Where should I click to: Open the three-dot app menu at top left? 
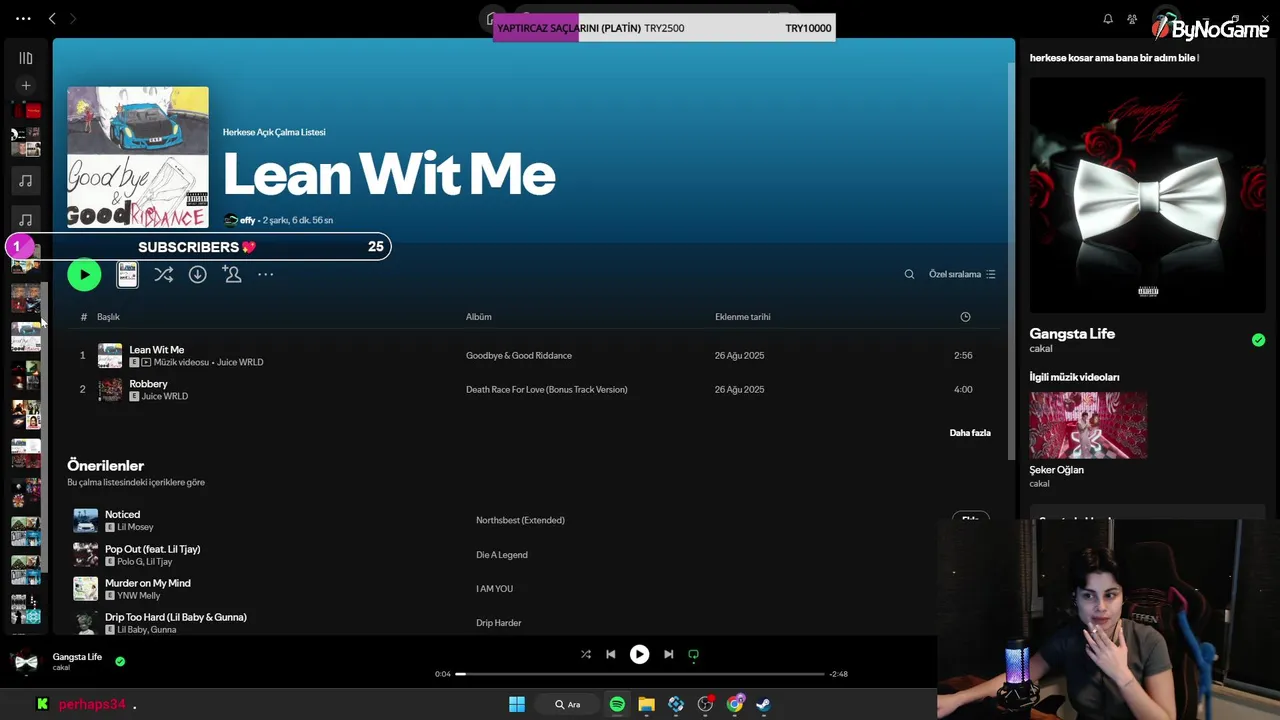point(23,18)
